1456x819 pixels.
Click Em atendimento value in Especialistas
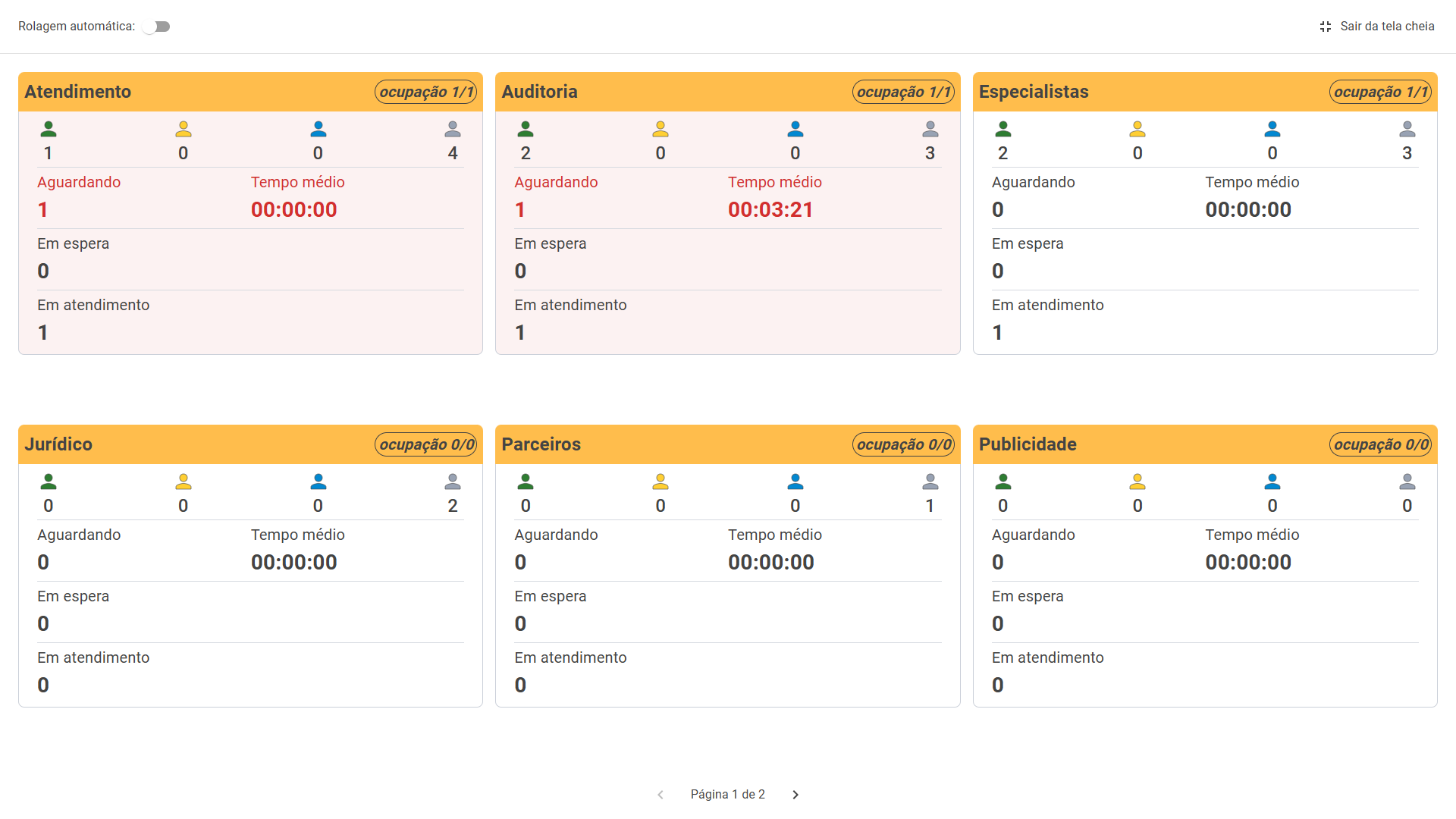tap(998, 333)
